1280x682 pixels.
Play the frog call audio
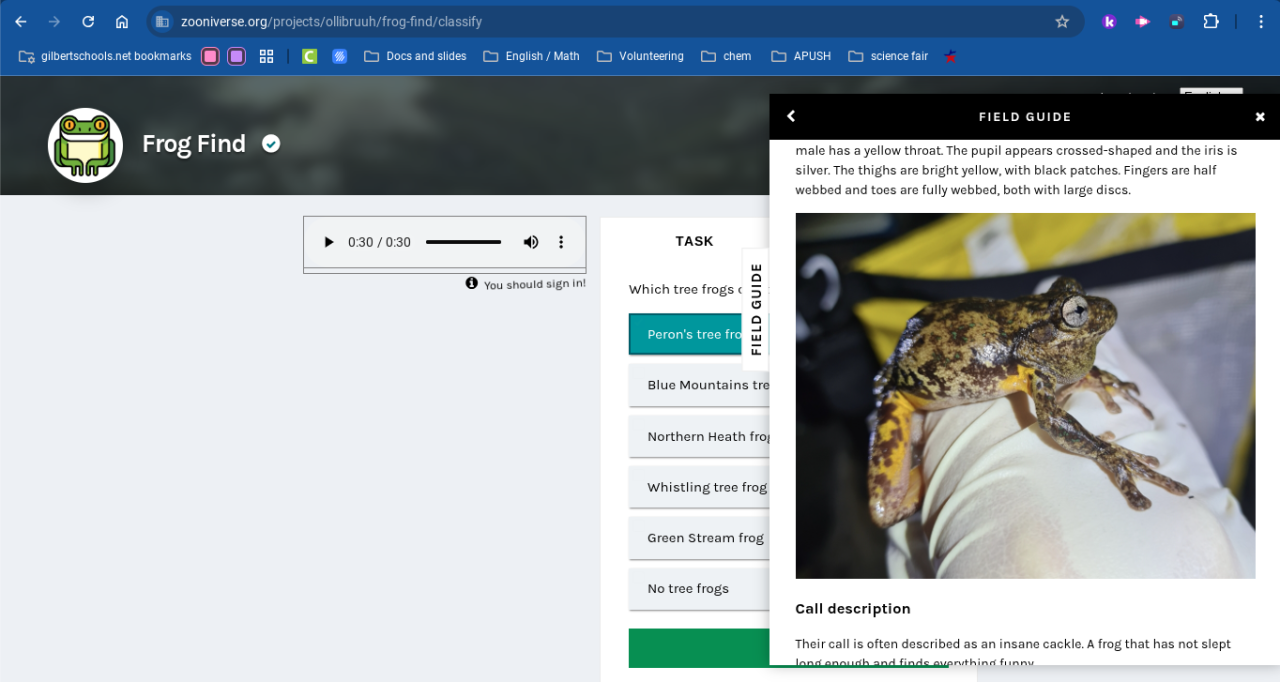point(328,242)
